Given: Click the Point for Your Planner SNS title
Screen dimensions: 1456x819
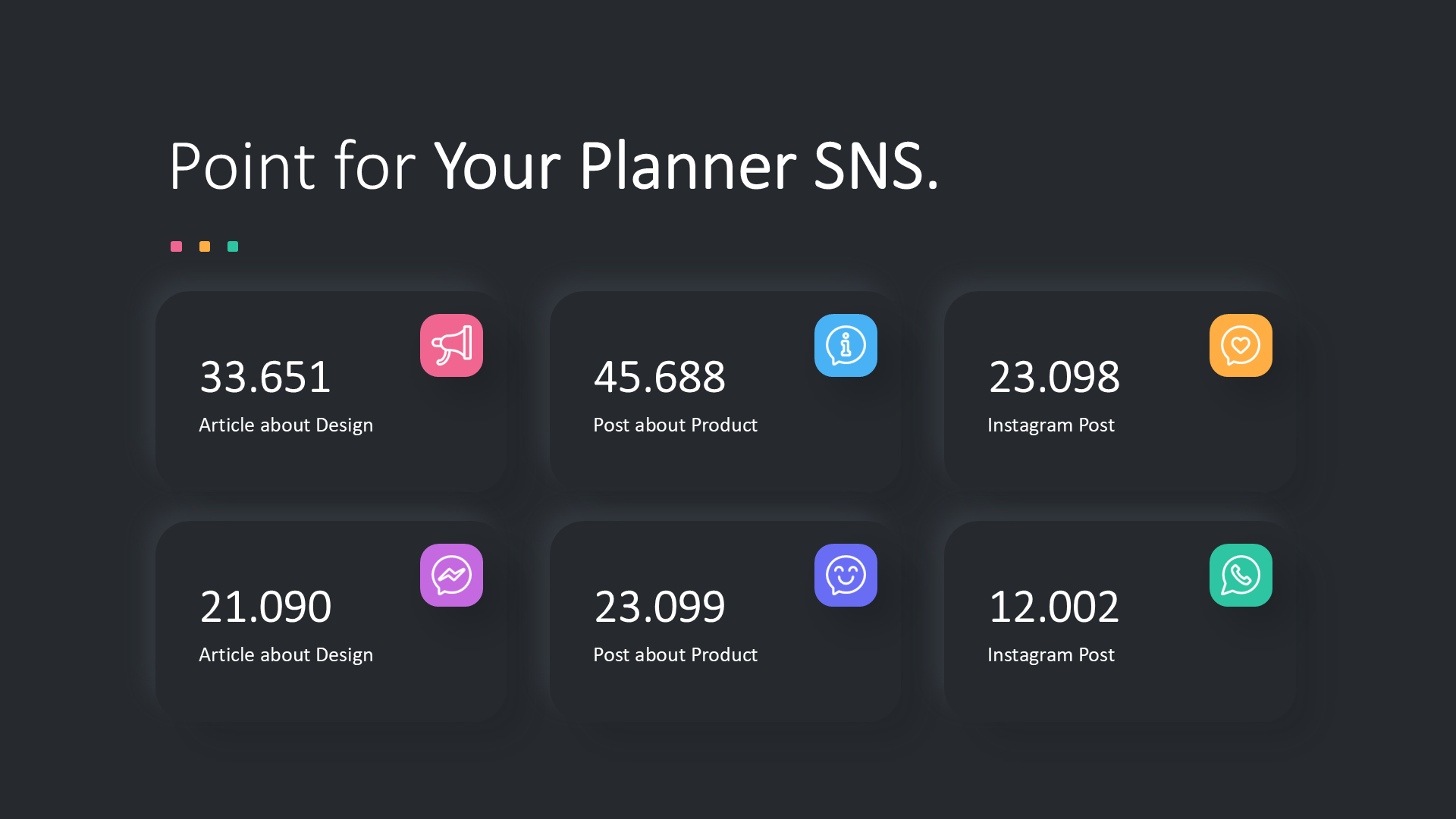Looking at the screenshot, I should pos(554,166).
